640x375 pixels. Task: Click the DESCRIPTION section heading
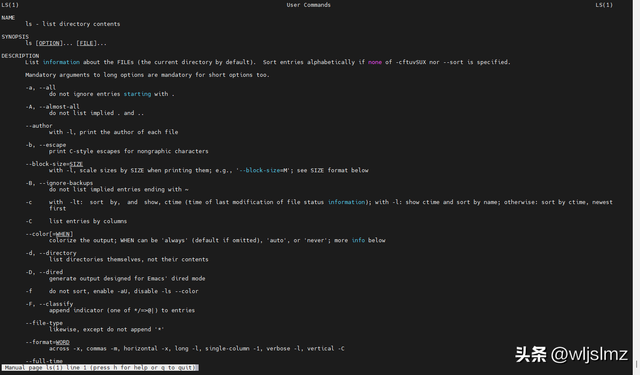[20, 56]
